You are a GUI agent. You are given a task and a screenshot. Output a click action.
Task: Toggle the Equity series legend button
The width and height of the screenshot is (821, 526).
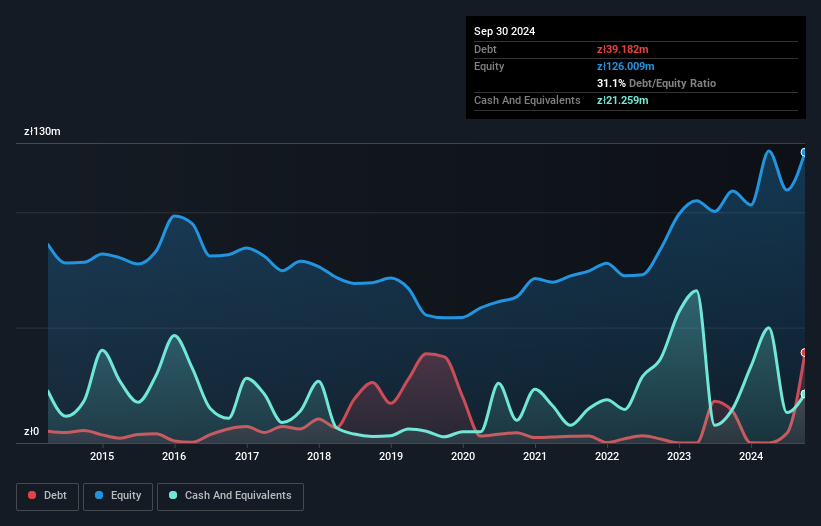(118, 496)
